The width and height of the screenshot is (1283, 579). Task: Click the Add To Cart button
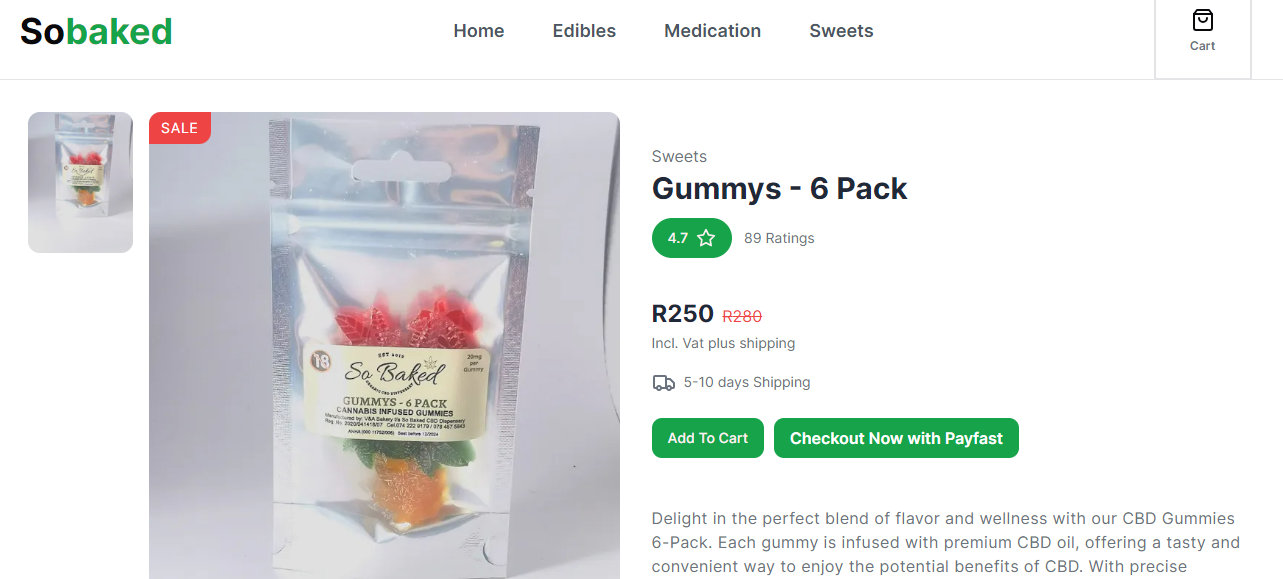708,438
